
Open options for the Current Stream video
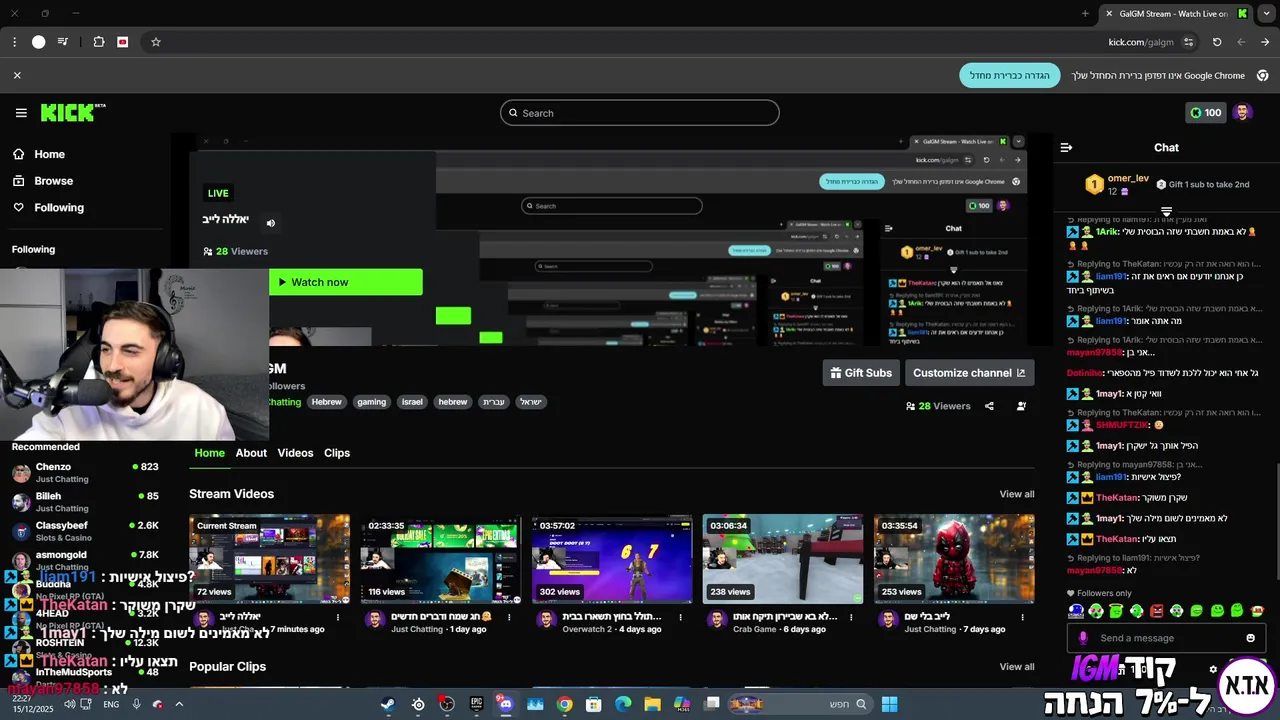(338, 617)
